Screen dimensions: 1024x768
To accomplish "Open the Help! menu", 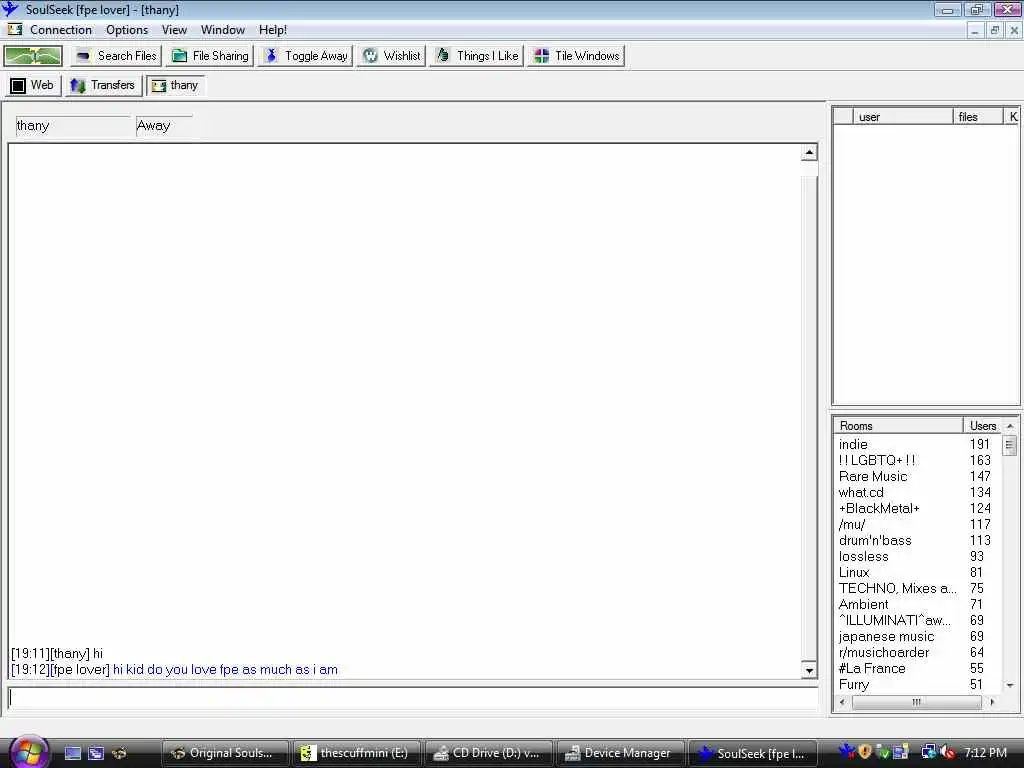I will coord(273,30).
